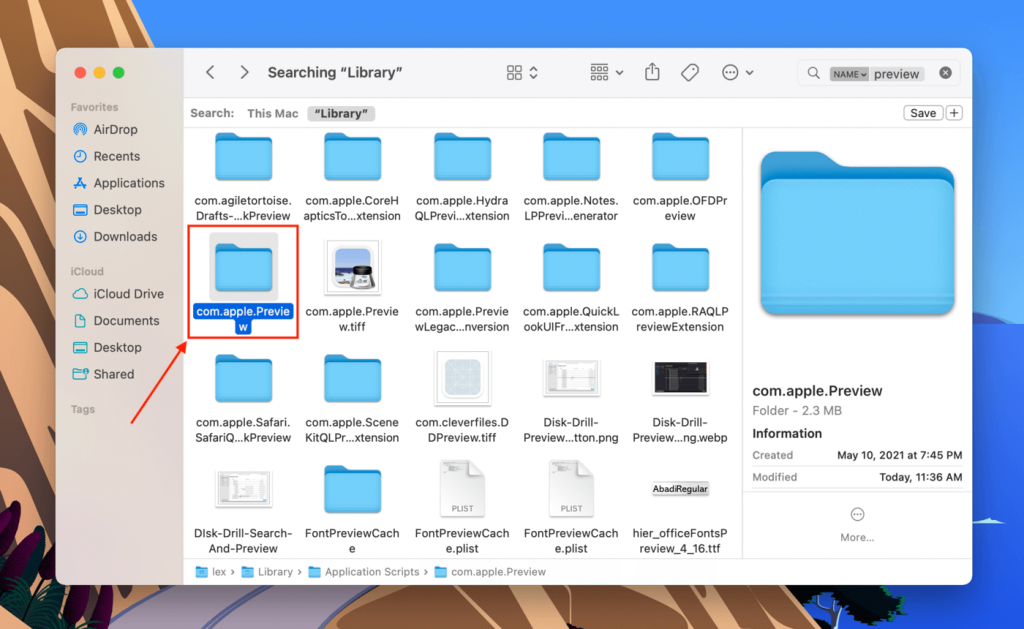This screenshot has width=1024, height=629.
Task: Click the Save button for this search
Action: 922,112
